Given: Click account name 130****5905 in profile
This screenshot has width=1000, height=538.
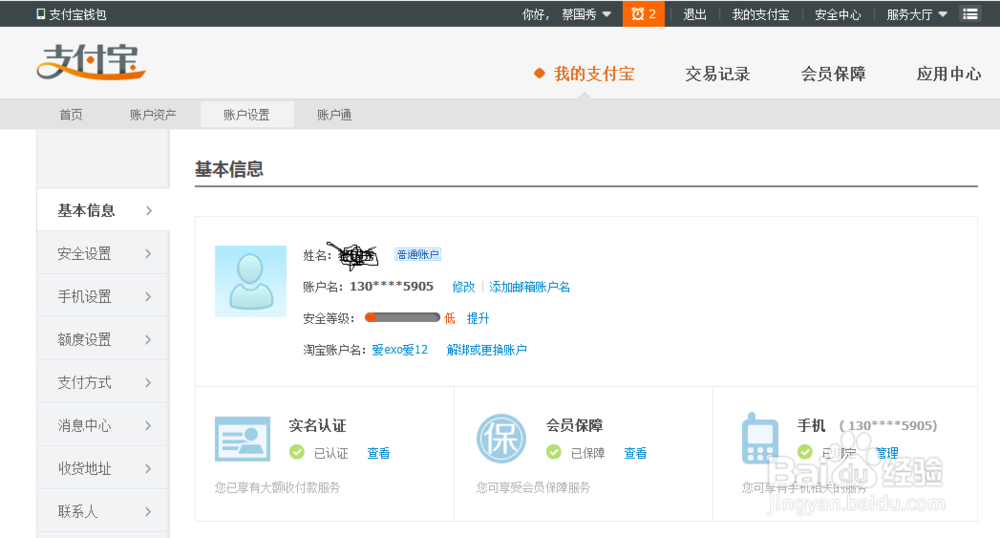Looking at the screenshot, I should point(392,286).
